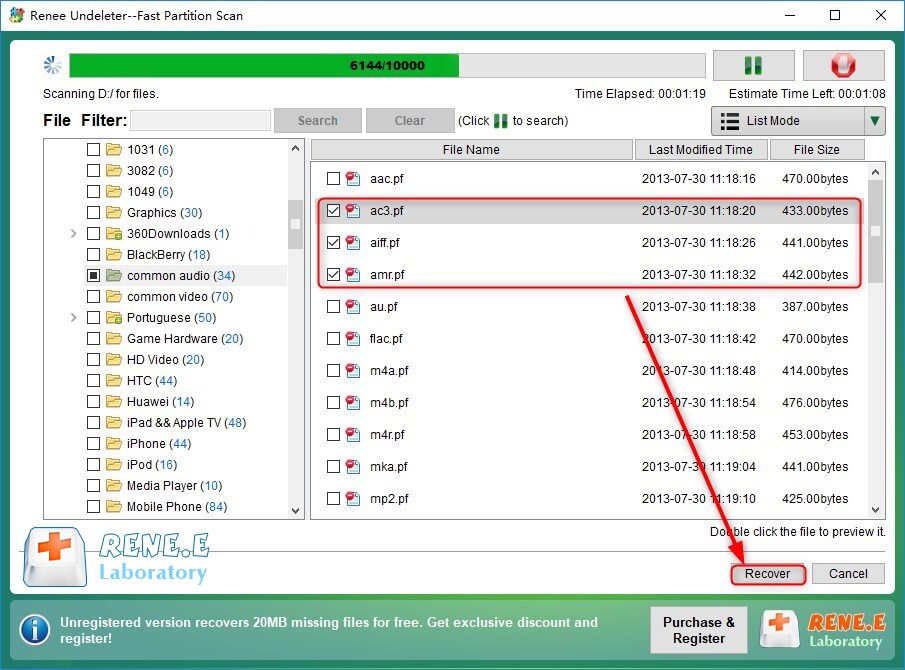Image resolution: width=905 pixels, height=670 pixels.
Task: Click the file icon next to aiff.pf
Action: point(353,242)
